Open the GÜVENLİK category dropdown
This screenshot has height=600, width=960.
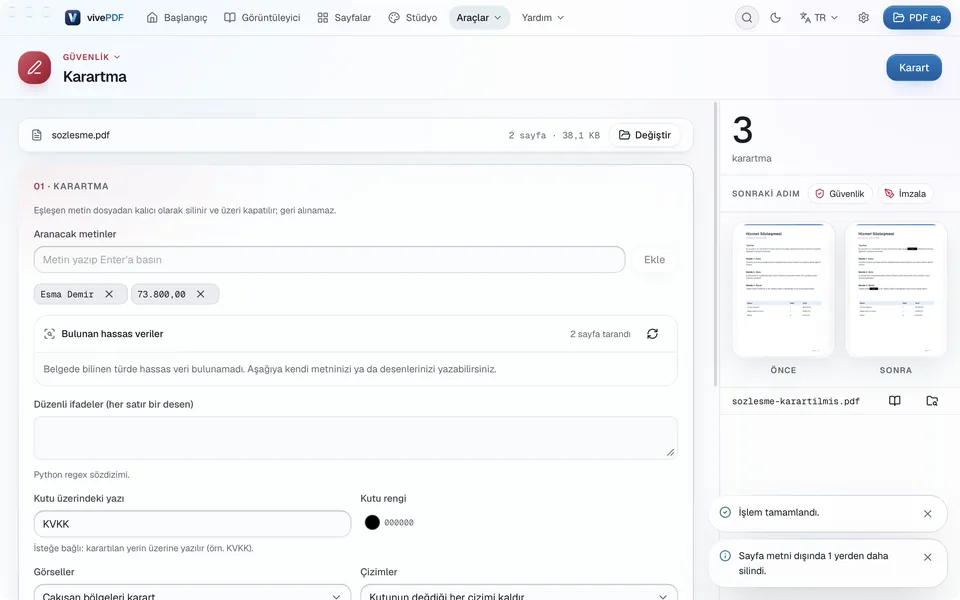(91, 57)
